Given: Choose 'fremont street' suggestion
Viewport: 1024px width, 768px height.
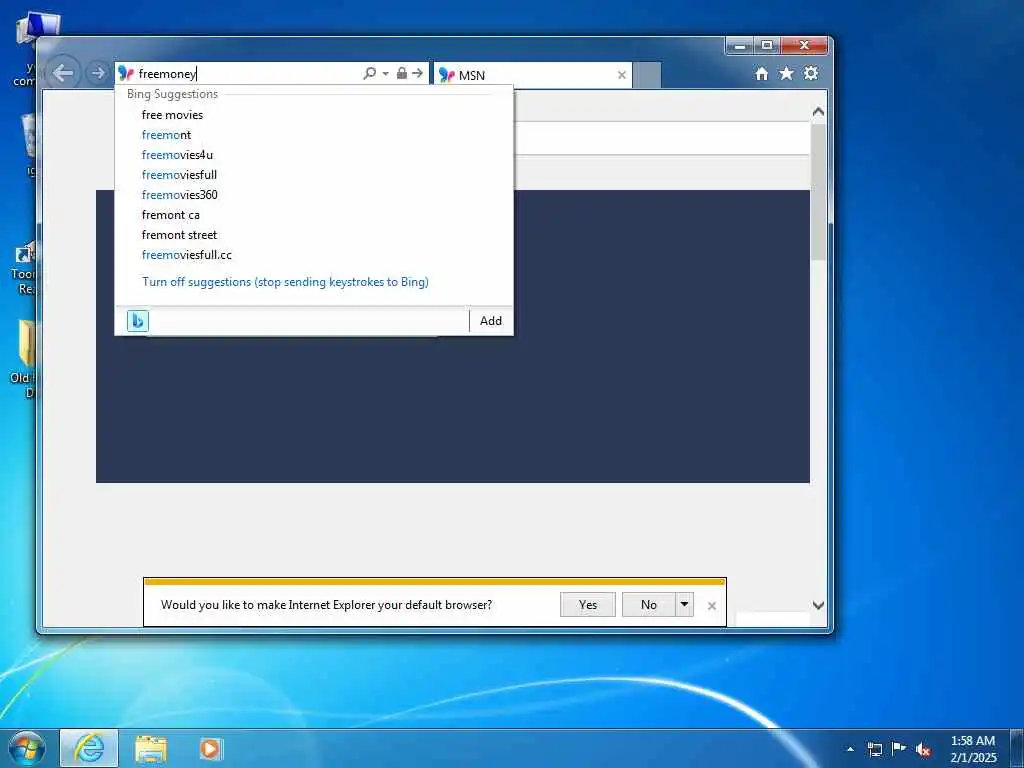Looking at the screenshot, I should 180,234.
